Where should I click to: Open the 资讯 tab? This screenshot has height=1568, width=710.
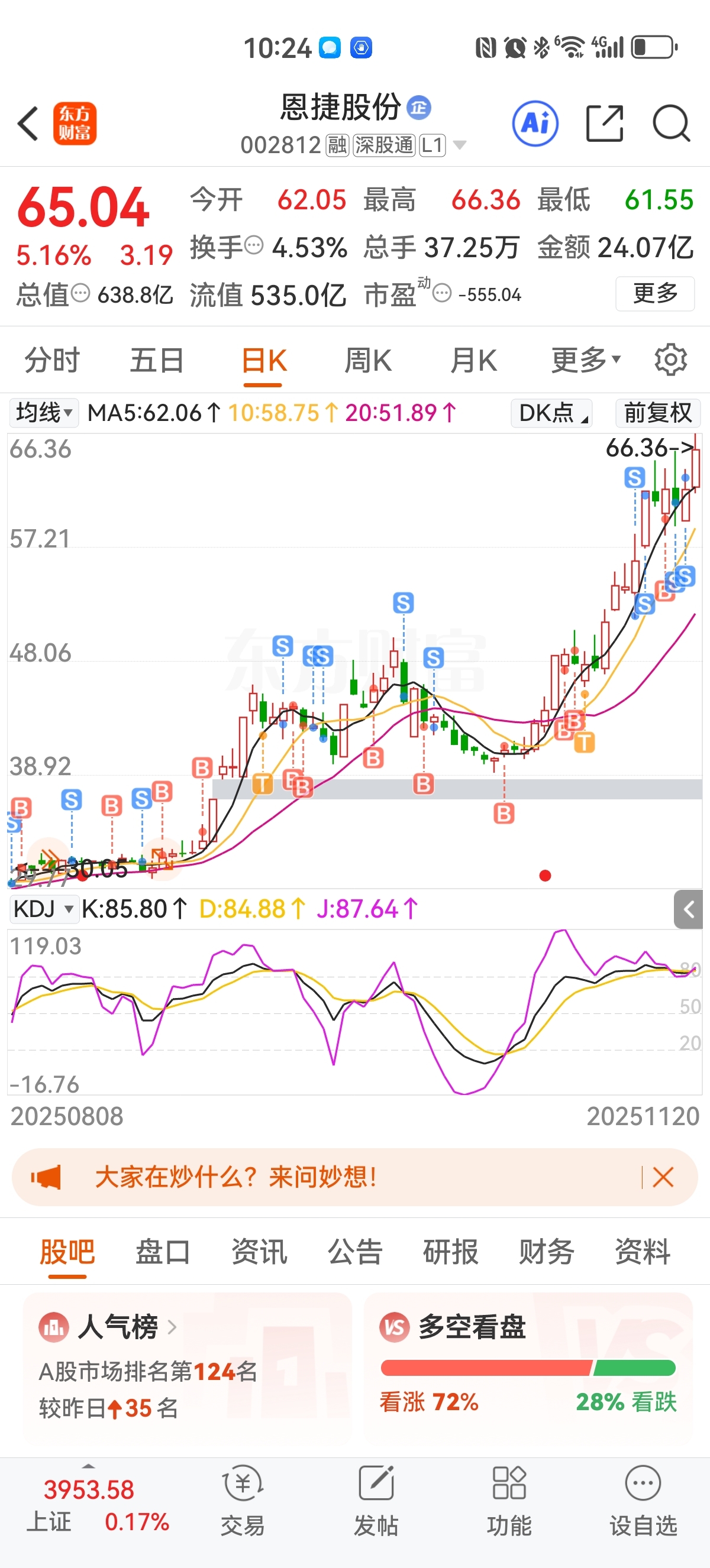click(259, 1252)
